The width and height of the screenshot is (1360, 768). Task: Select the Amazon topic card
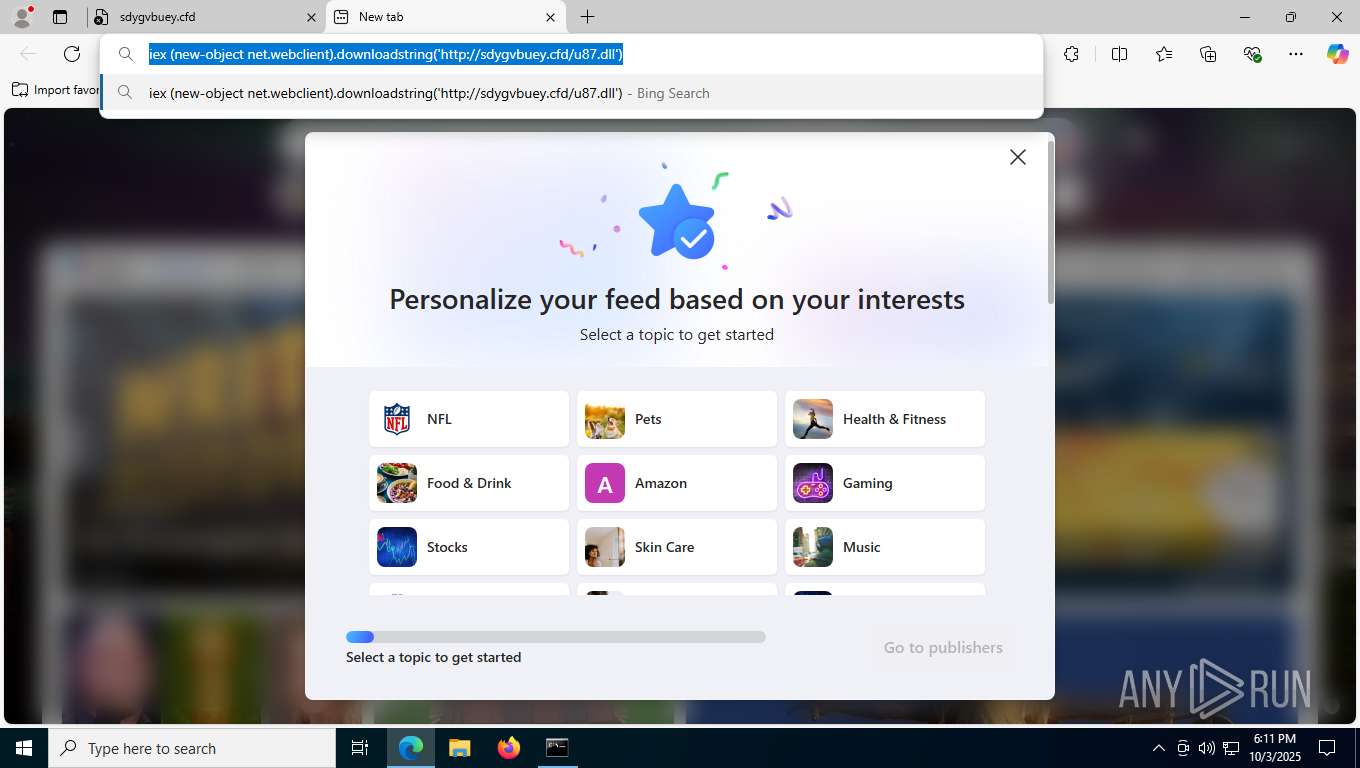(x=677, y=483)
